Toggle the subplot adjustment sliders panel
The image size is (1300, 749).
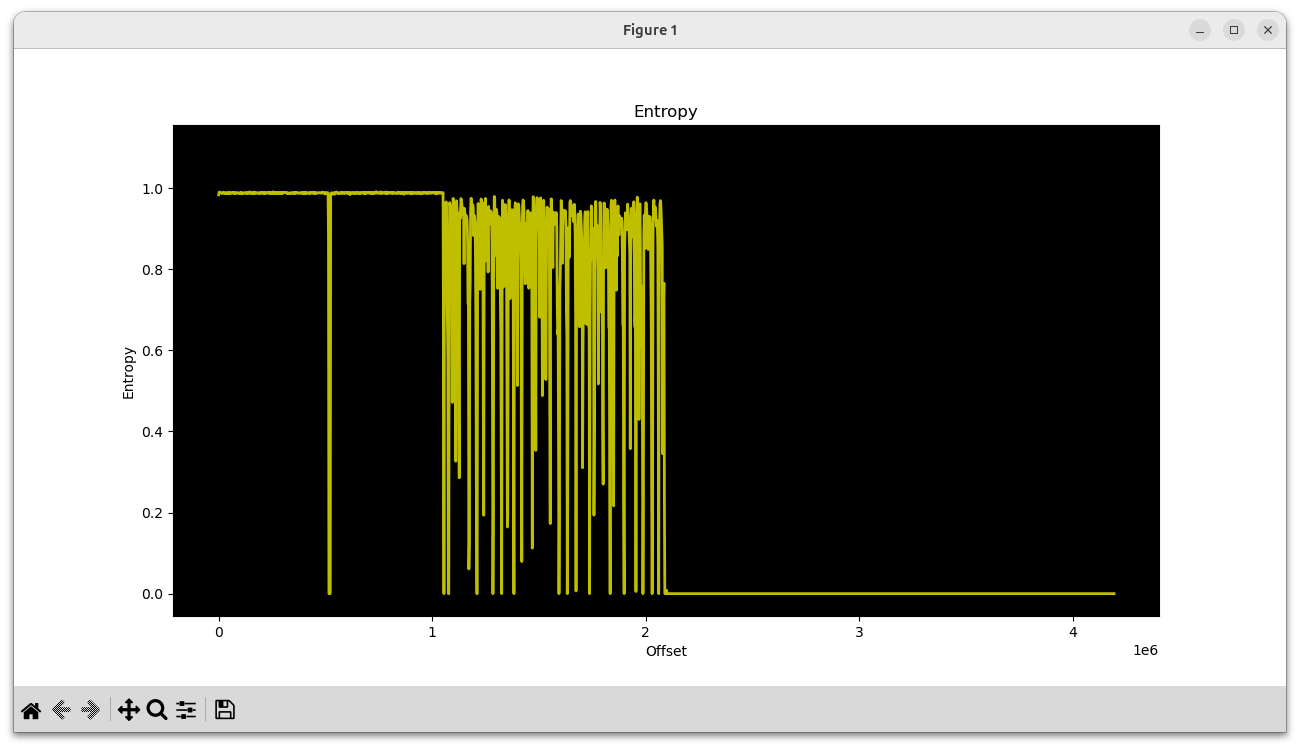[x=186, y=710]
